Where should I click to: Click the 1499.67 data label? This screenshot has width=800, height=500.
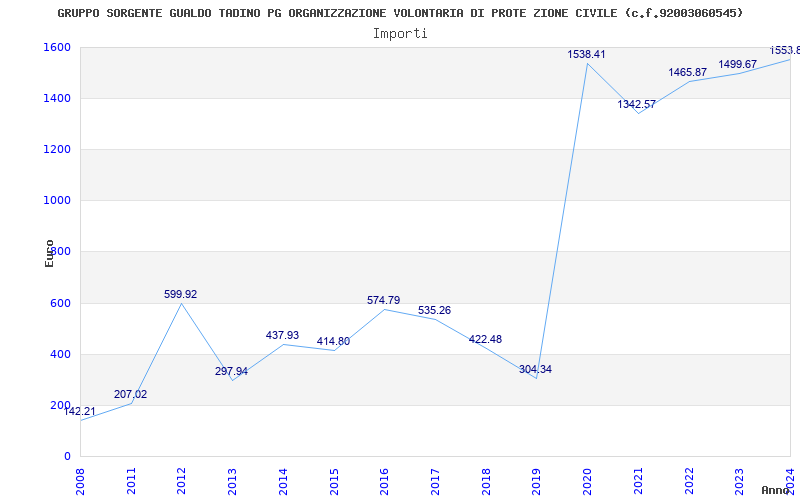tap(737, 64)
